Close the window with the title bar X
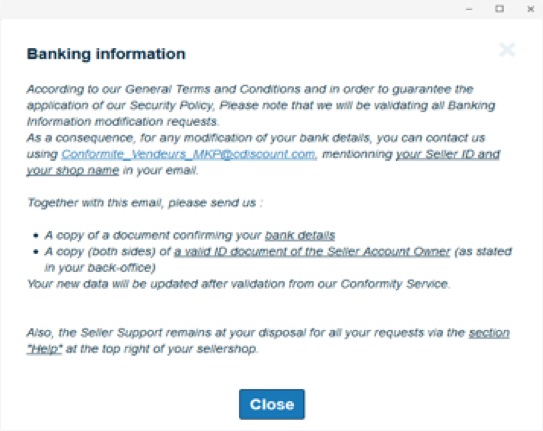Viewport: 543px width, 431px height. coord(530,9)
